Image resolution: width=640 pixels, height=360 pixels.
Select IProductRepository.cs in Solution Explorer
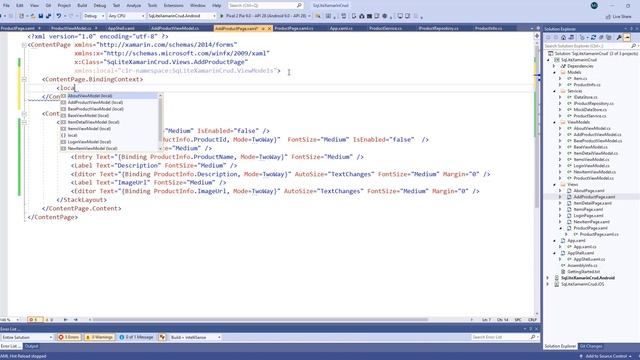(593, 104)
